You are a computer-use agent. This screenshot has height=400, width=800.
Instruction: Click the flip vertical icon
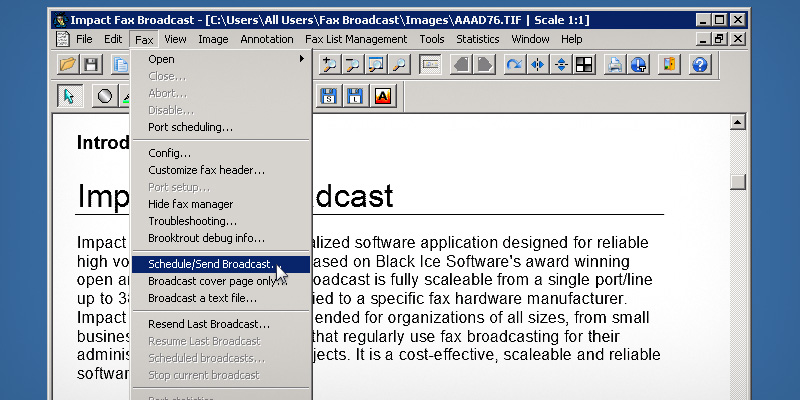coord(561,65)
